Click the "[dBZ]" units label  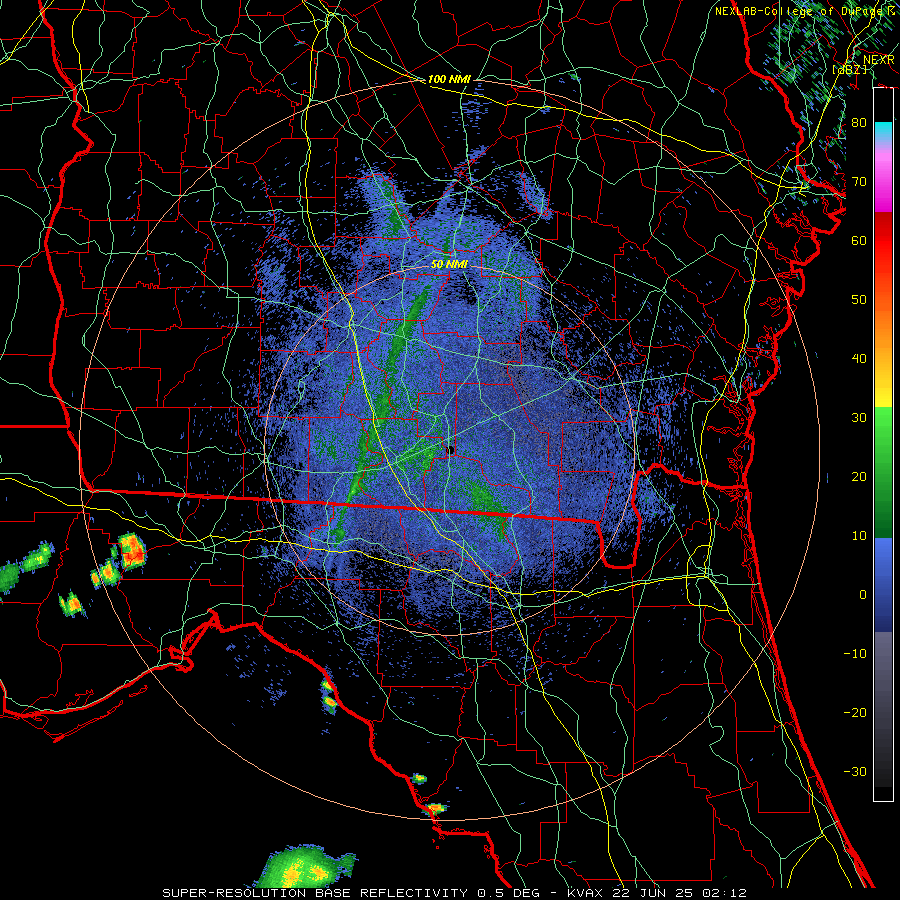pyautogui.click(x=849, y=69)
